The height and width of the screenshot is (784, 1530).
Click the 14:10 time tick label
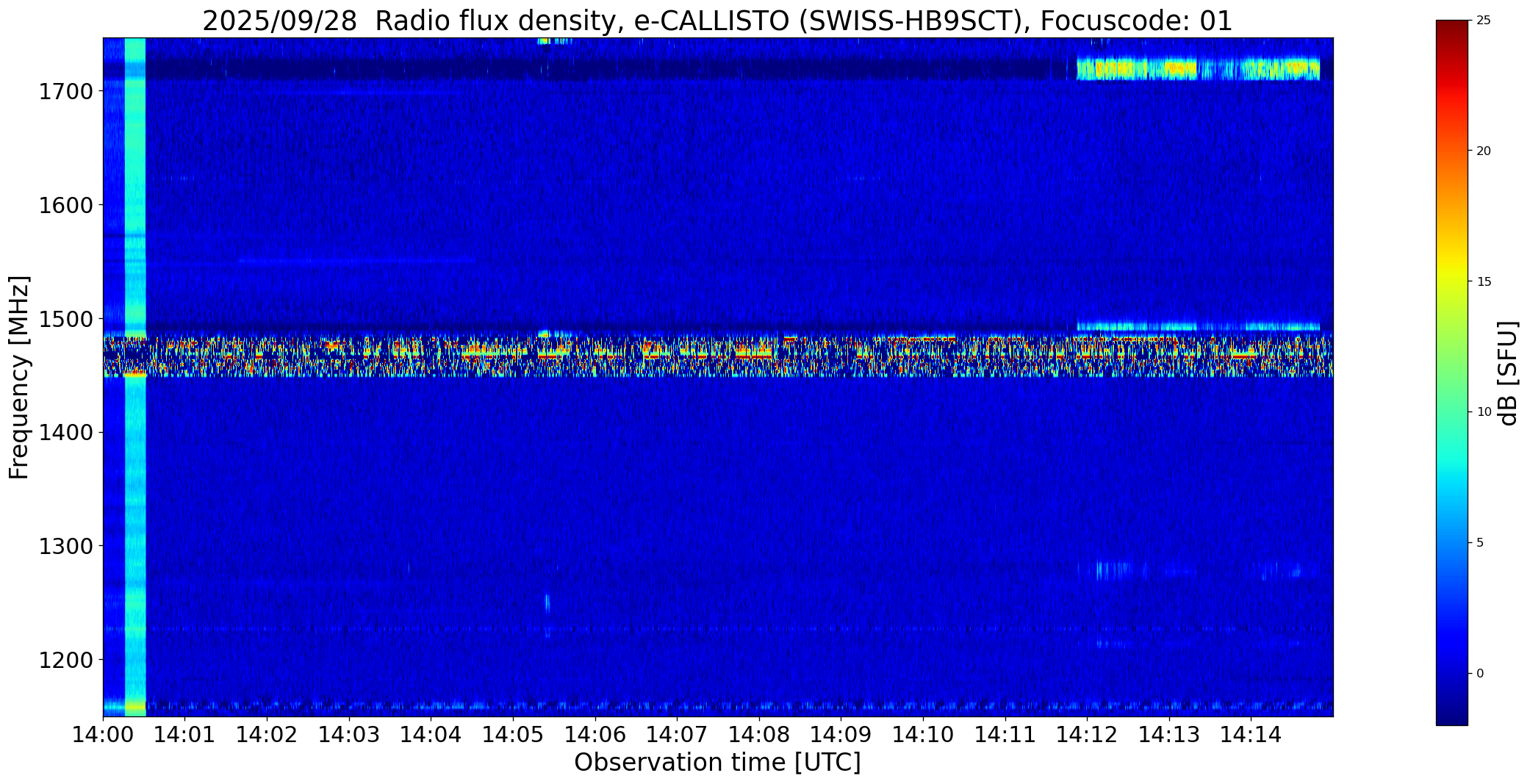click(923, 735)
